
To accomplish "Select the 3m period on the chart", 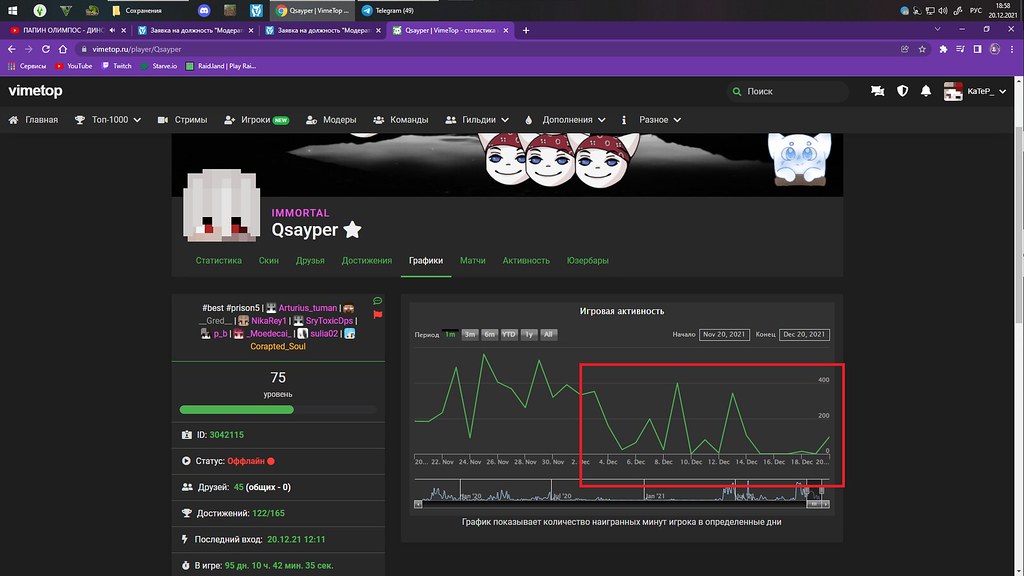I will (x=469, y=335).
